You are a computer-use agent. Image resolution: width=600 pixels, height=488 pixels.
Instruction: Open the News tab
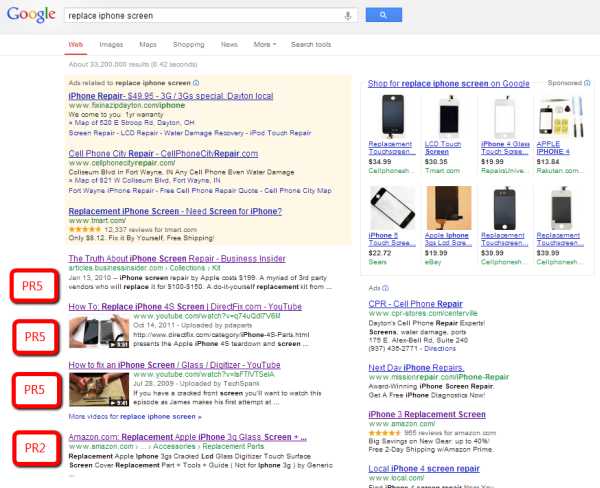[x=229, y=44]
